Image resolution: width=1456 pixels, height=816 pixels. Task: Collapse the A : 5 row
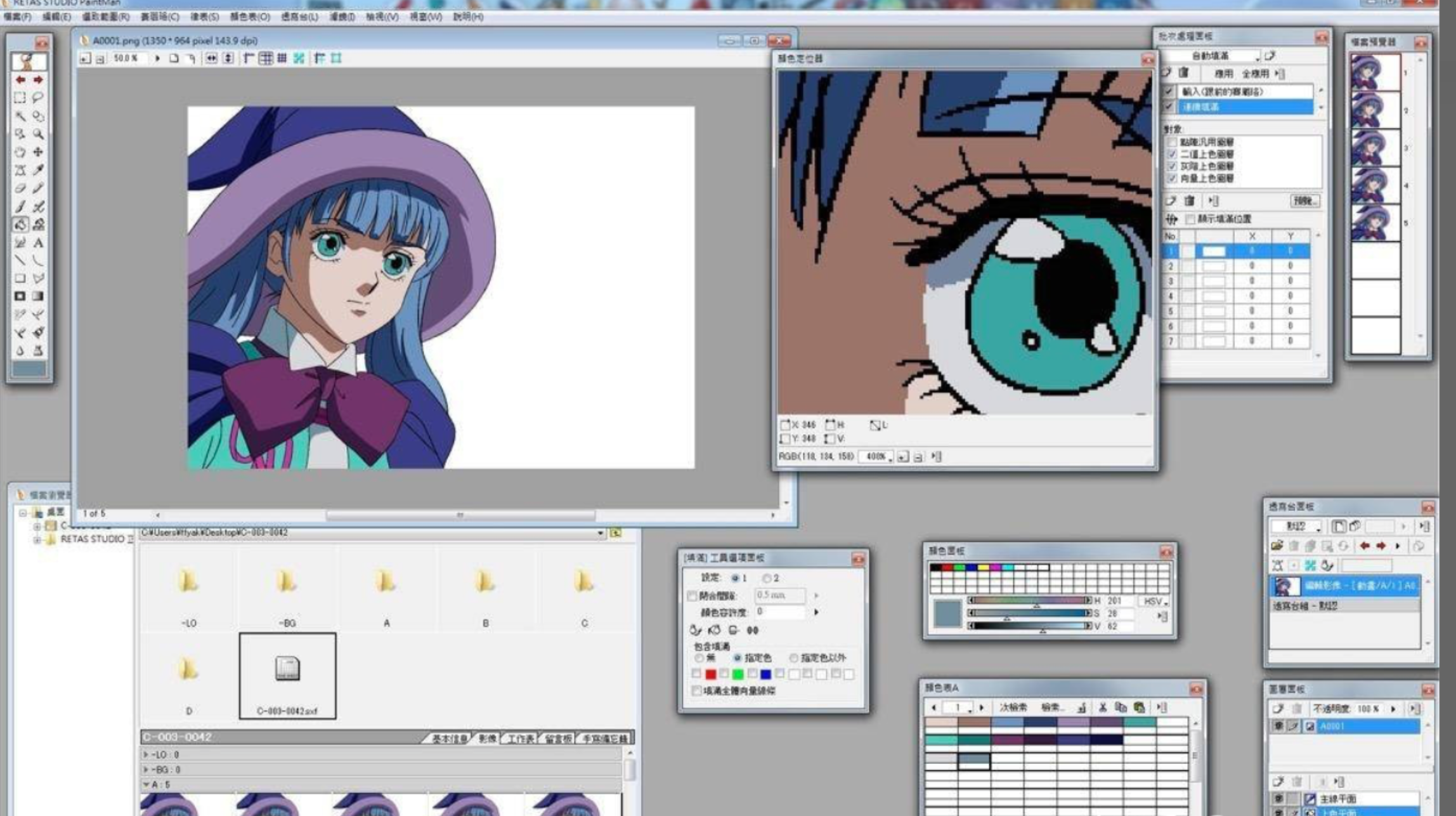click(x=146, y=785)
